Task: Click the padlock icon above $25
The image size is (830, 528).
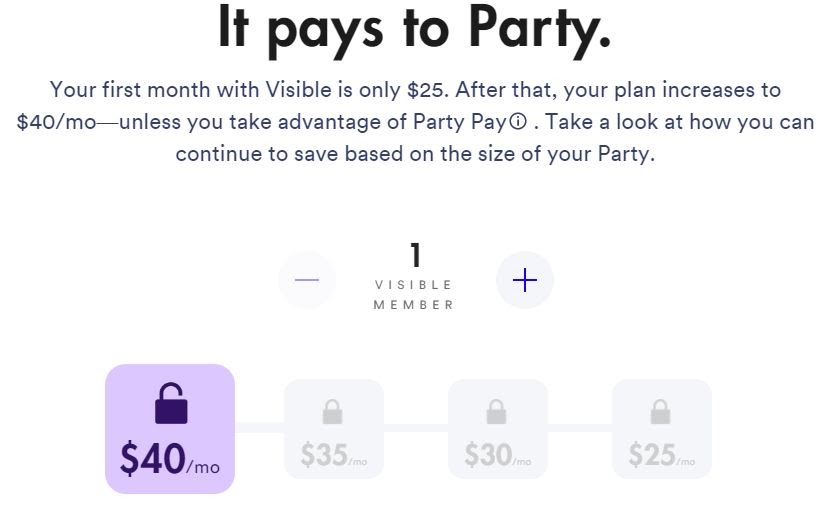Action: click(661, 412)
